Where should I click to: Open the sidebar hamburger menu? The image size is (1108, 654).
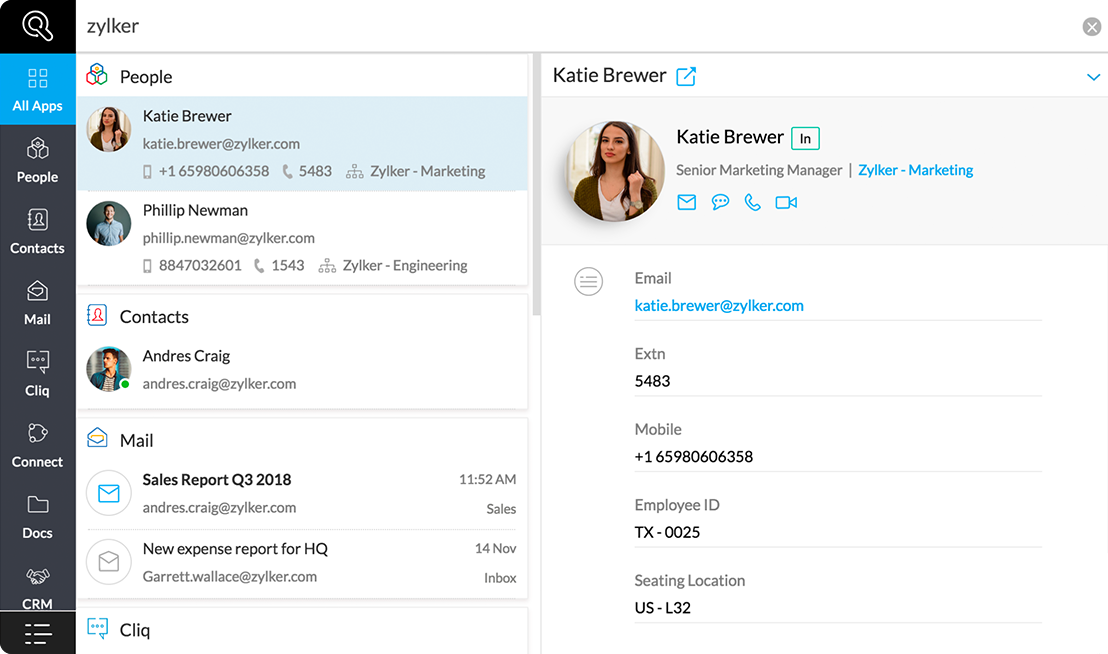click(37, 634)
